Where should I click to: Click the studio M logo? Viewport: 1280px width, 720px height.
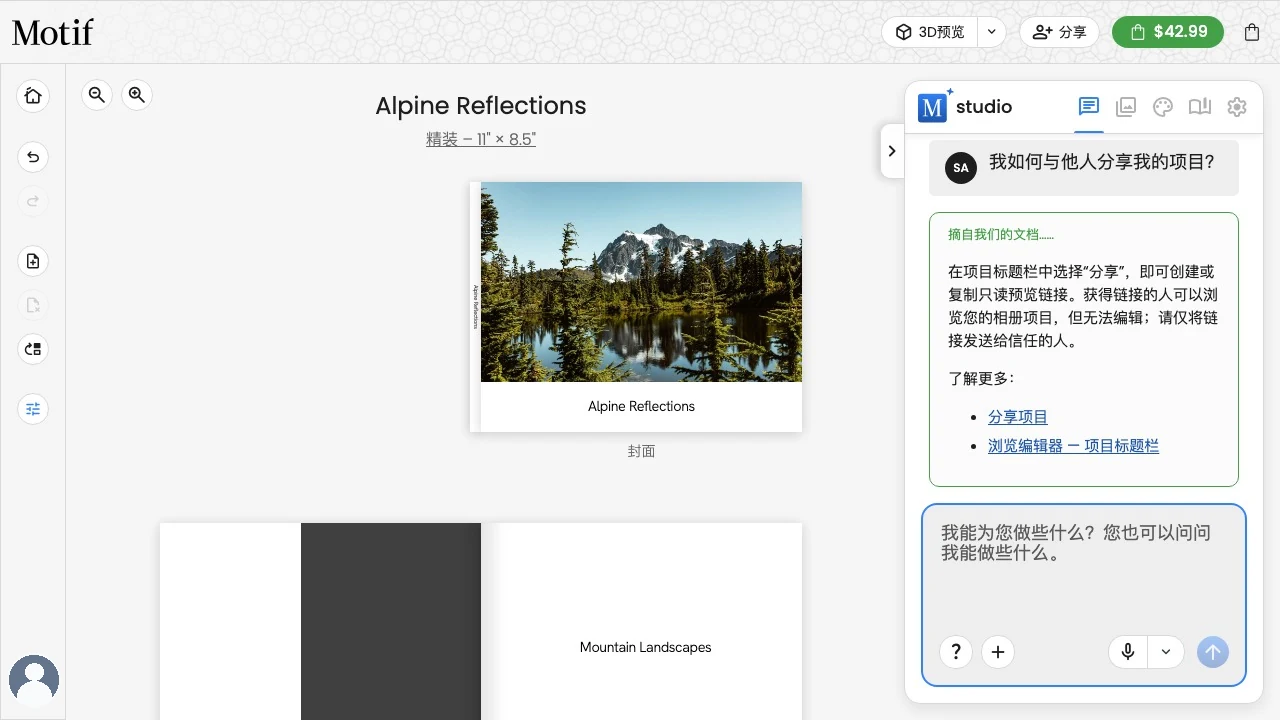pos(932,107)
